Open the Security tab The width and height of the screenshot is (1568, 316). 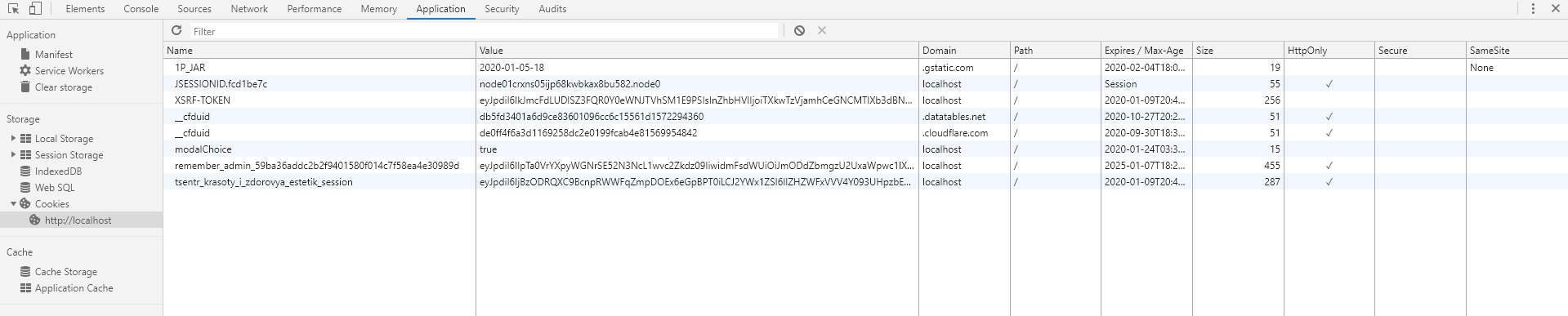point(502,9)
